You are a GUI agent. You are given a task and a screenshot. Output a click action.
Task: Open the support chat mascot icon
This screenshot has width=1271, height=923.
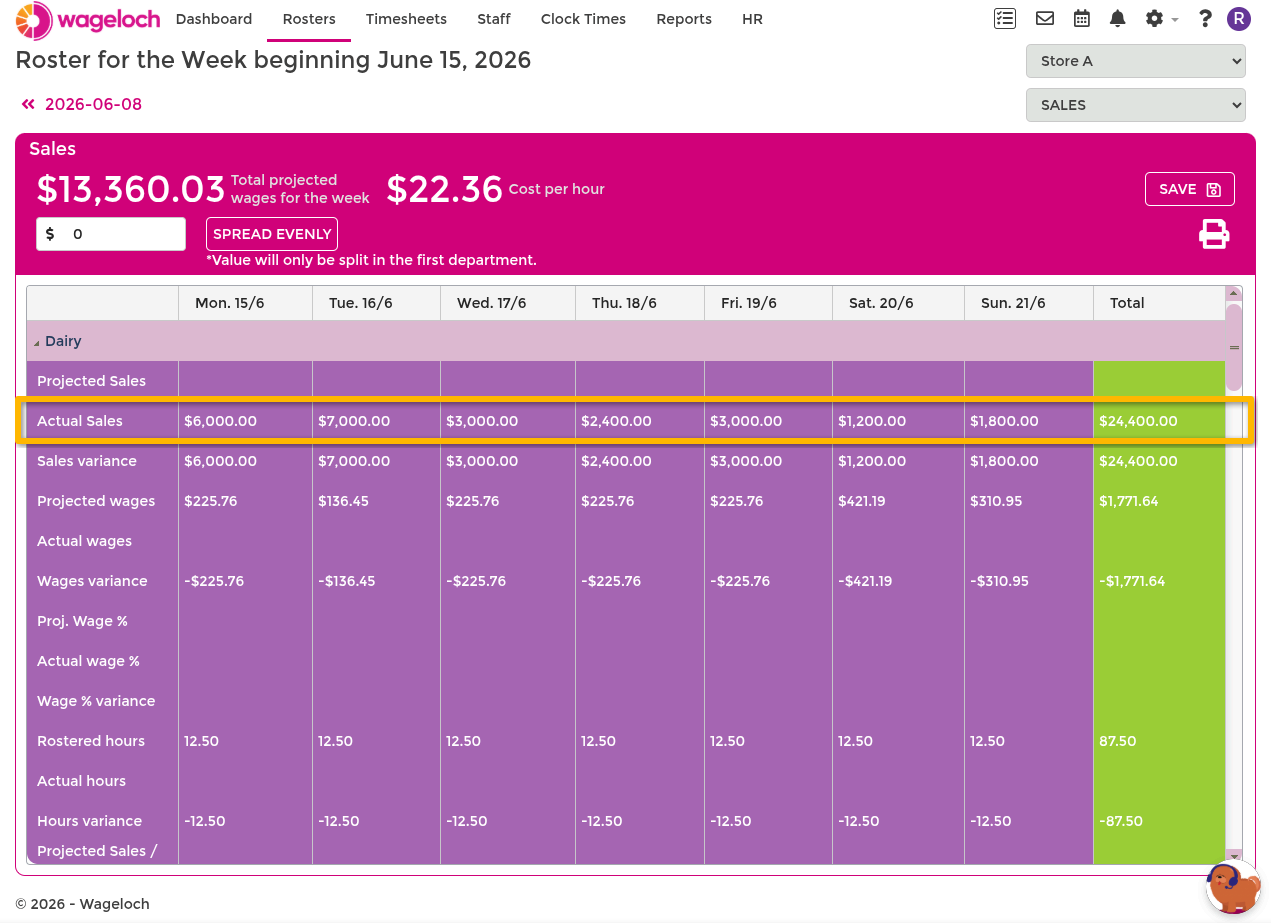coord(1232,887)
